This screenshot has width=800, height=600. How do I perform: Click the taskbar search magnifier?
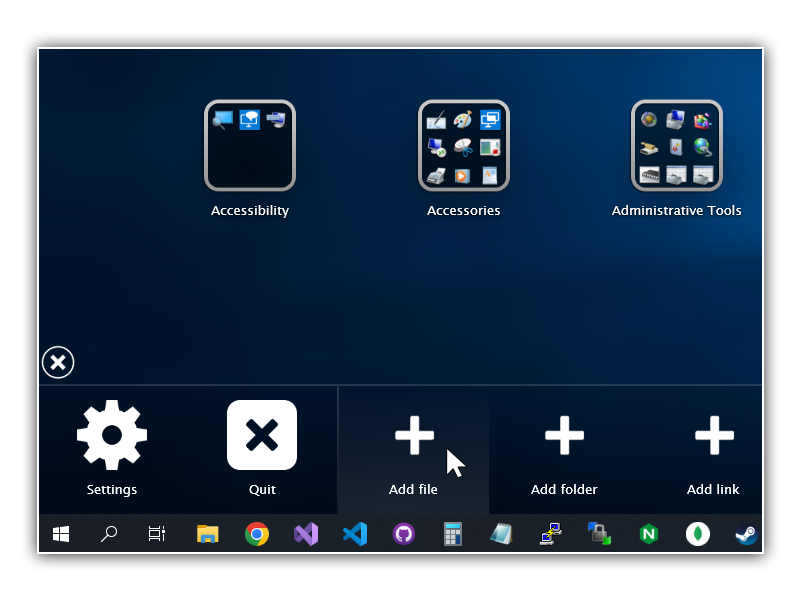[x=109, y=534]
